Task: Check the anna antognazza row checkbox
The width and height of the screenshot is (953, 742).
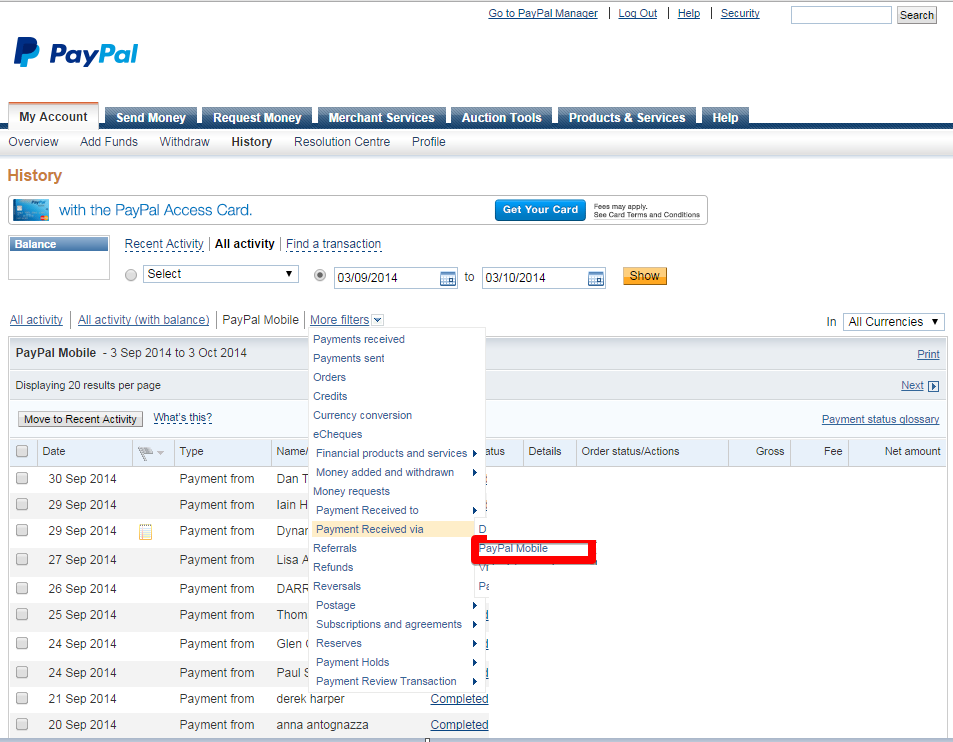Action: [22, 724]
